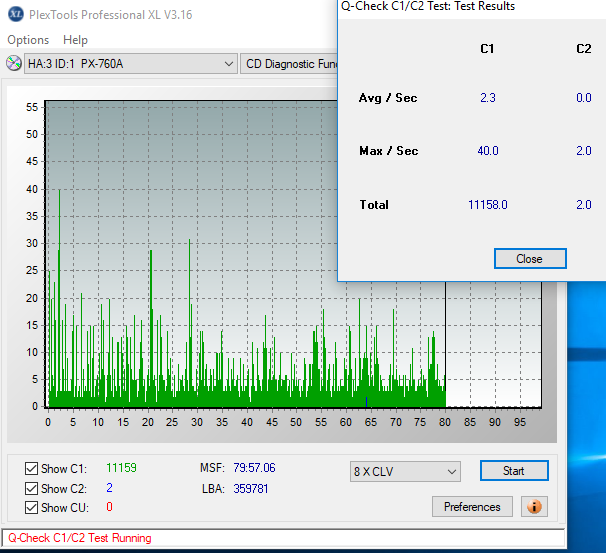The height and width of the screenshot is (553, 606).
Task: Click the Test Results dialog title bar
Action: 472,7
